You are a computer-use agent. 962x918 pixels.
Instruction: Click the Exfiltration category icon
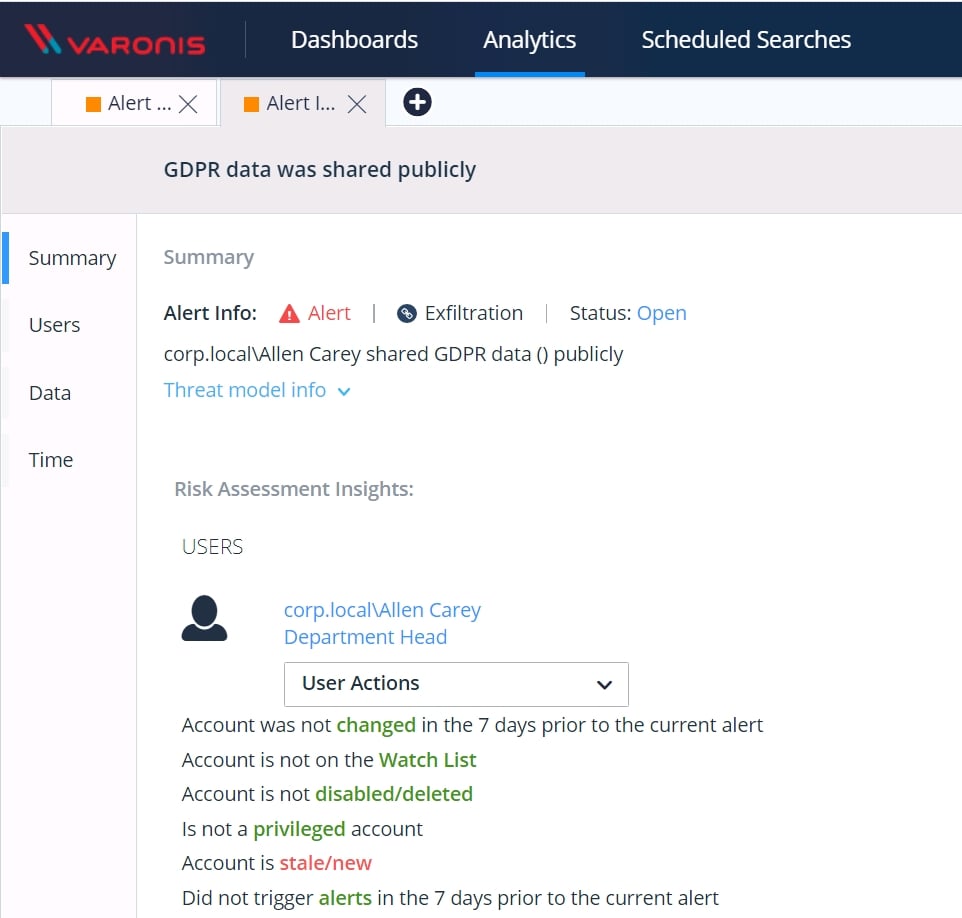[406, 314]
